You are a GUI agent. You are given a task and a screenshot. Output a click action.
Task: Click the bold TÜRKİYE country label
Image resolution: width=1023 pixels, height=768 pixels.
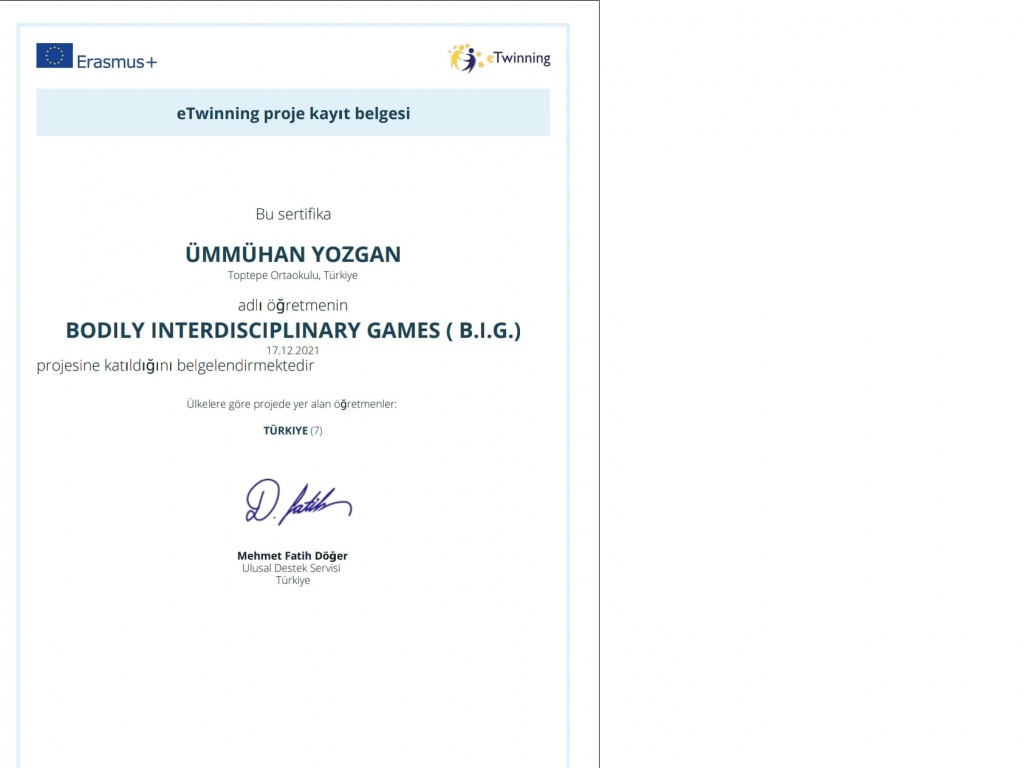[x=285, y=431]
